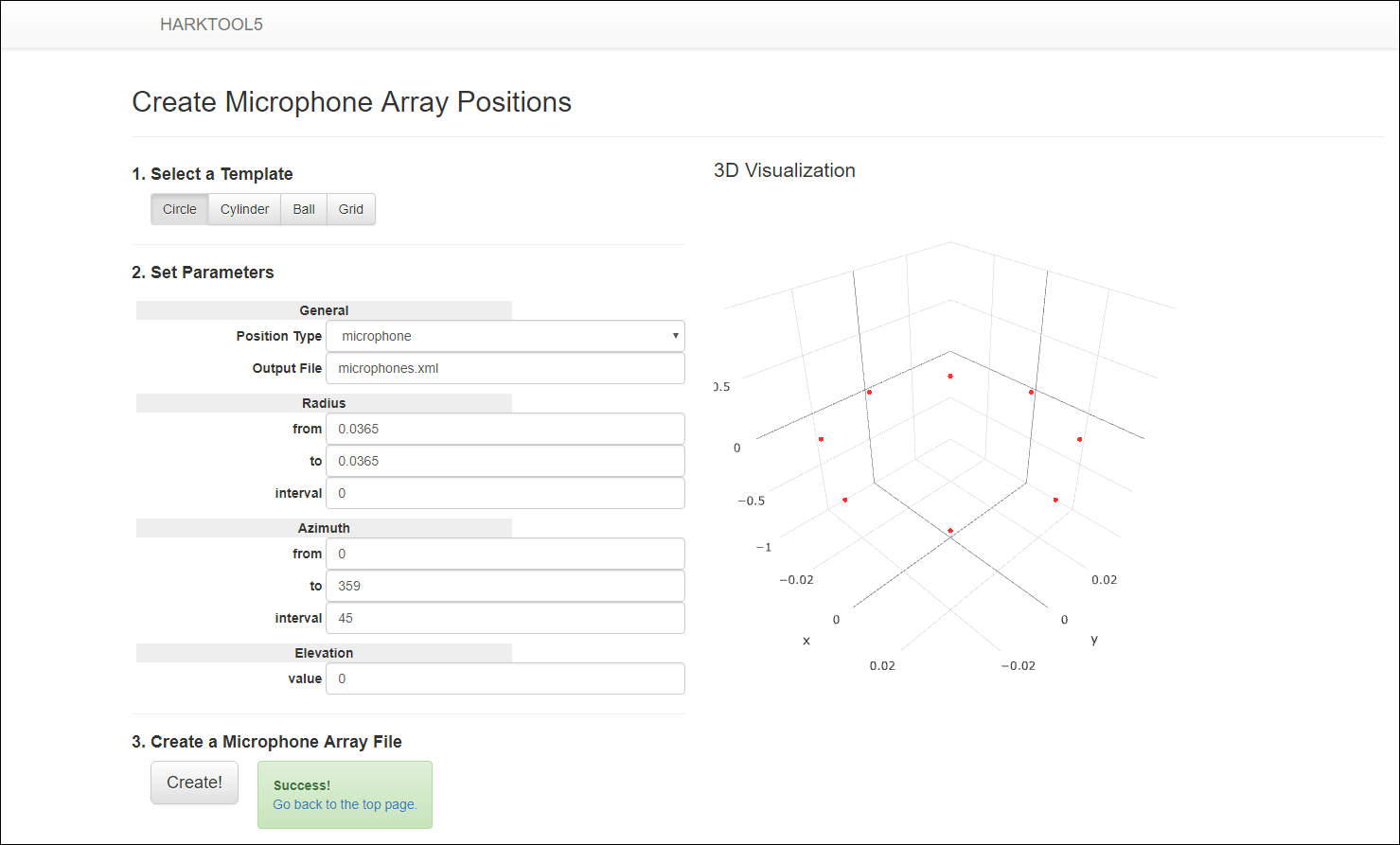Viewport: 1400px width, 845px height.
Task: Select the Cylinder template
Action: [244, 209]
